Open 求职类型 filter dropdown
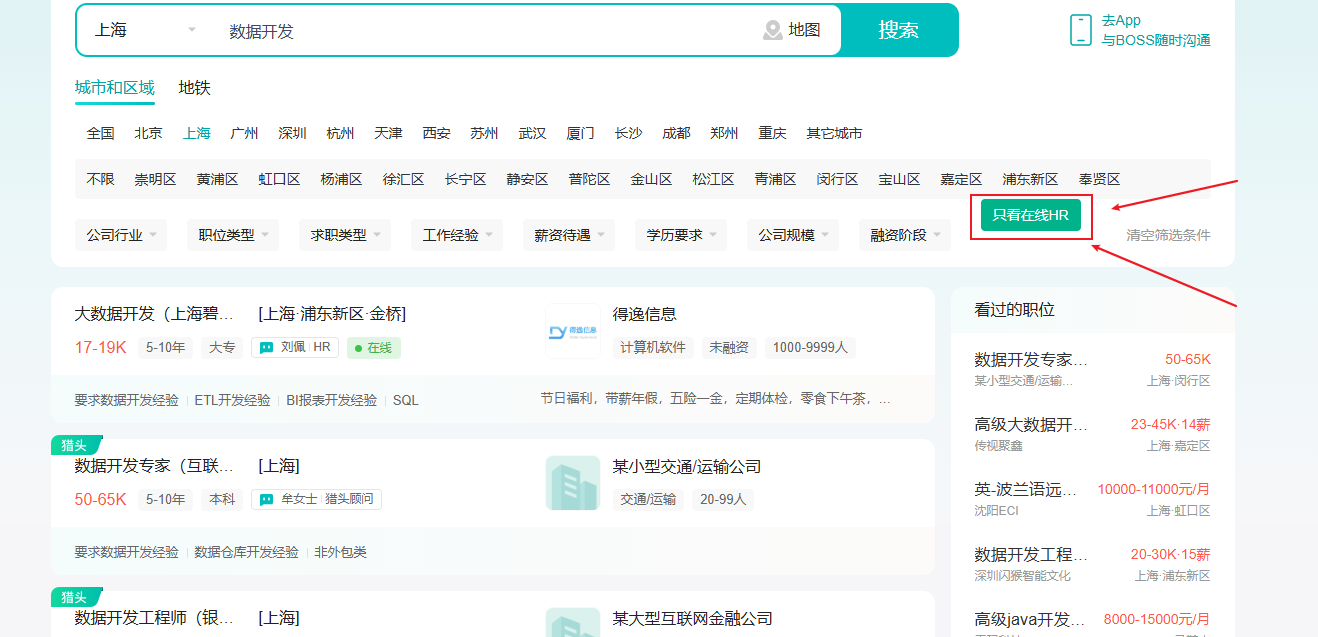 pyautogui.click(x=345, y=235)
